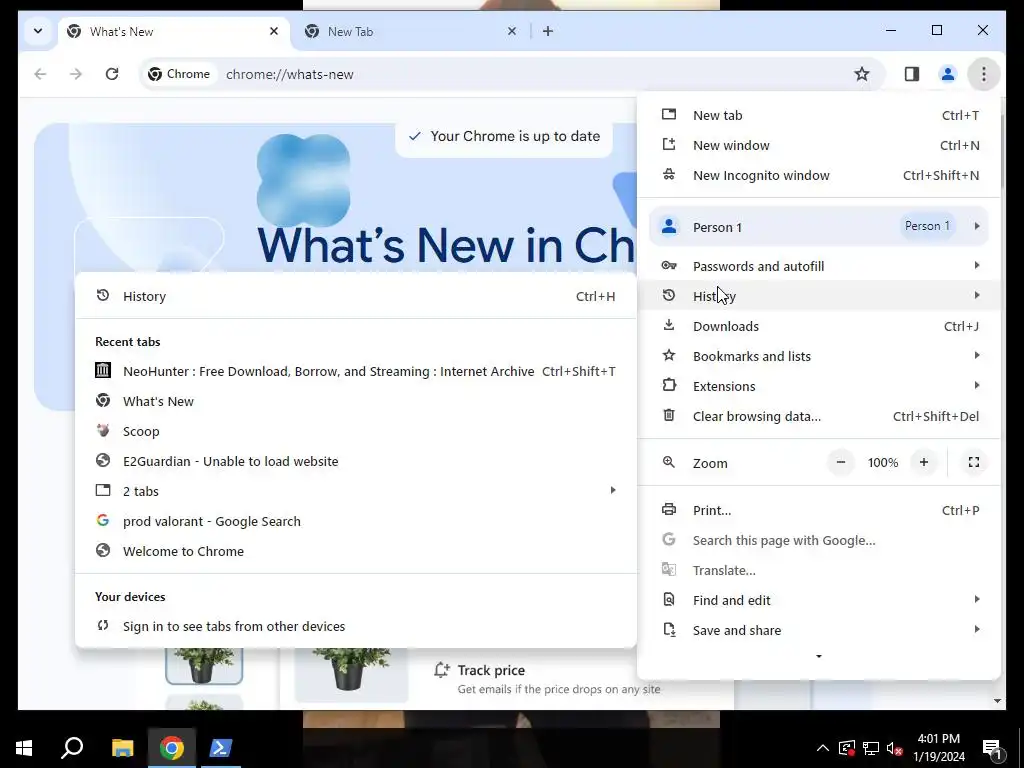Select Translate menu item
The height and width of the screenshot is (768, 1024).
coord(819,570)
